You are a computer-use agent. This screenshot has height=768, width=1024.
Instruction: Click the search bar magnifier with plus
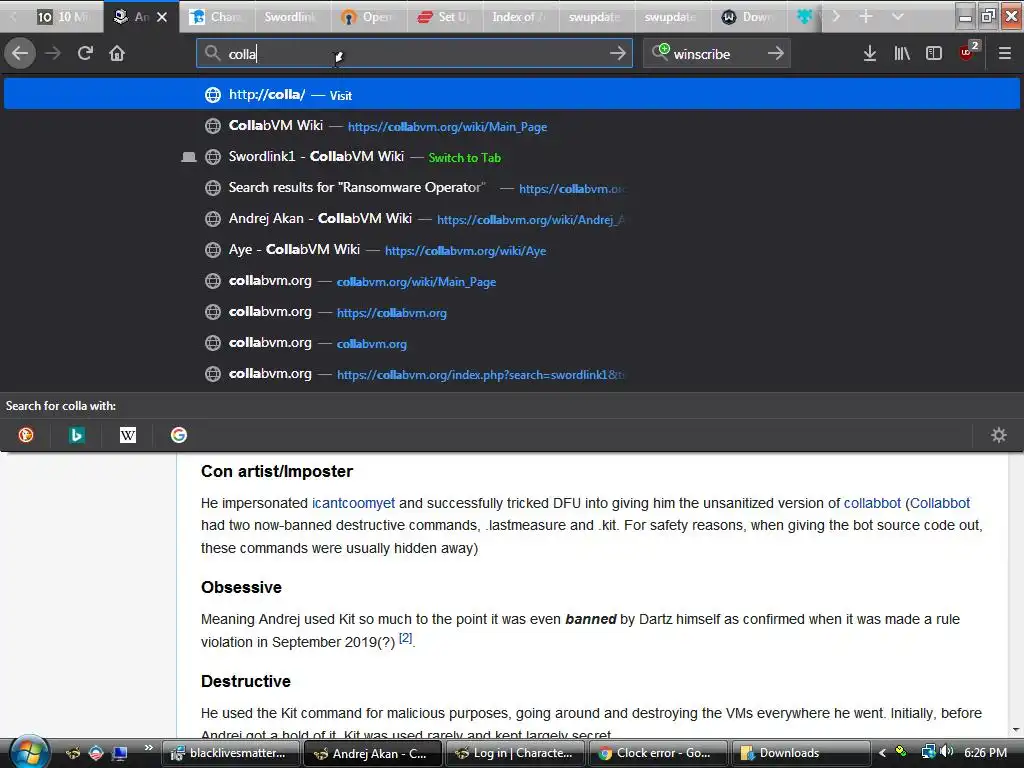[660, 52]
